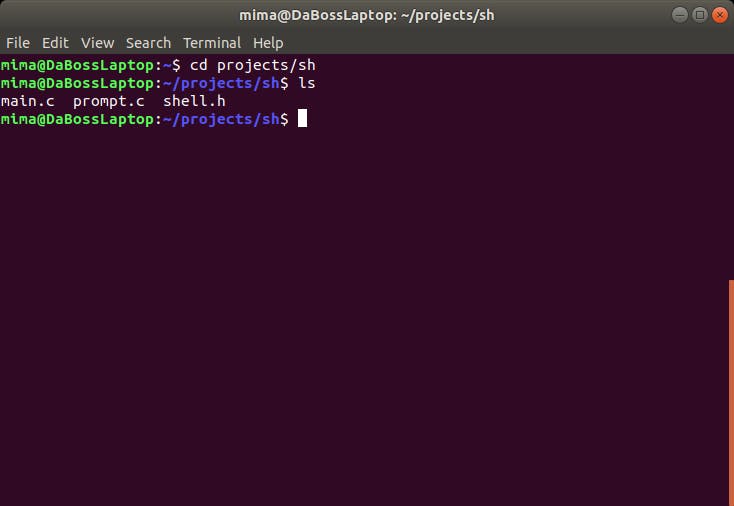
Task: Open the File menu
Action: [x=18, y=43]
